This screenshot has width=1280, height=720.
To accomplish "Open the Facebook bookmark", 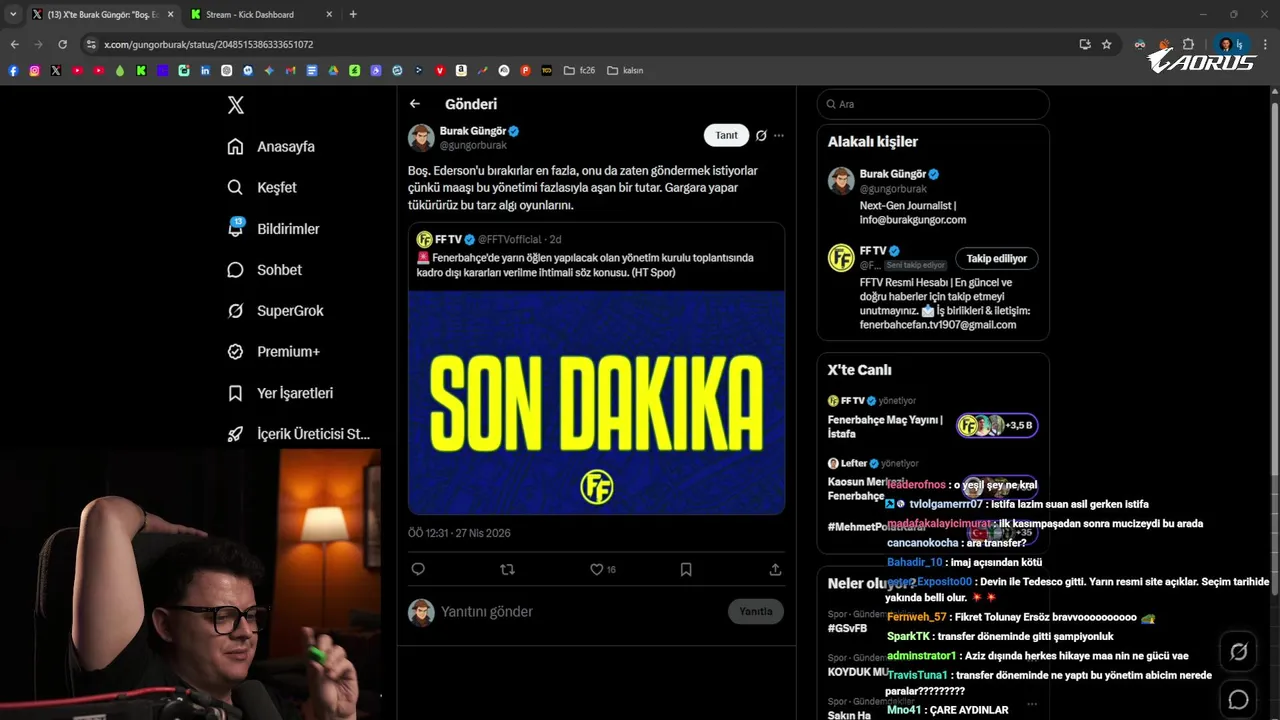I will (x=13, y=70).
